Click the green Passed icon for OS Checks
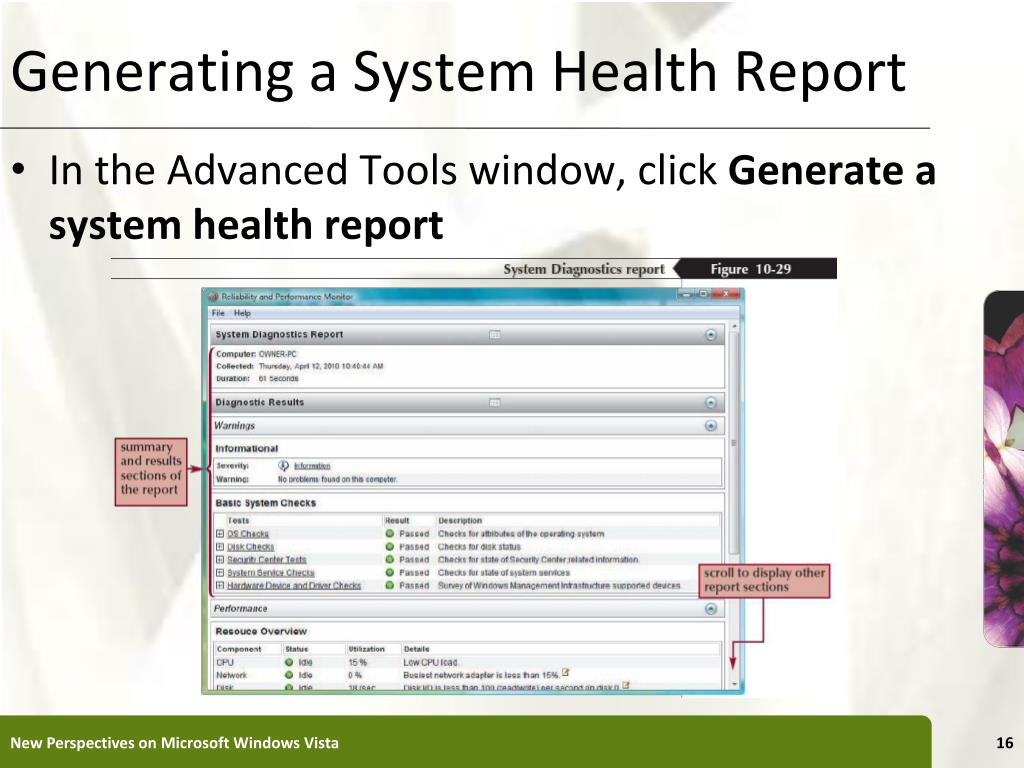 [390, 534]
